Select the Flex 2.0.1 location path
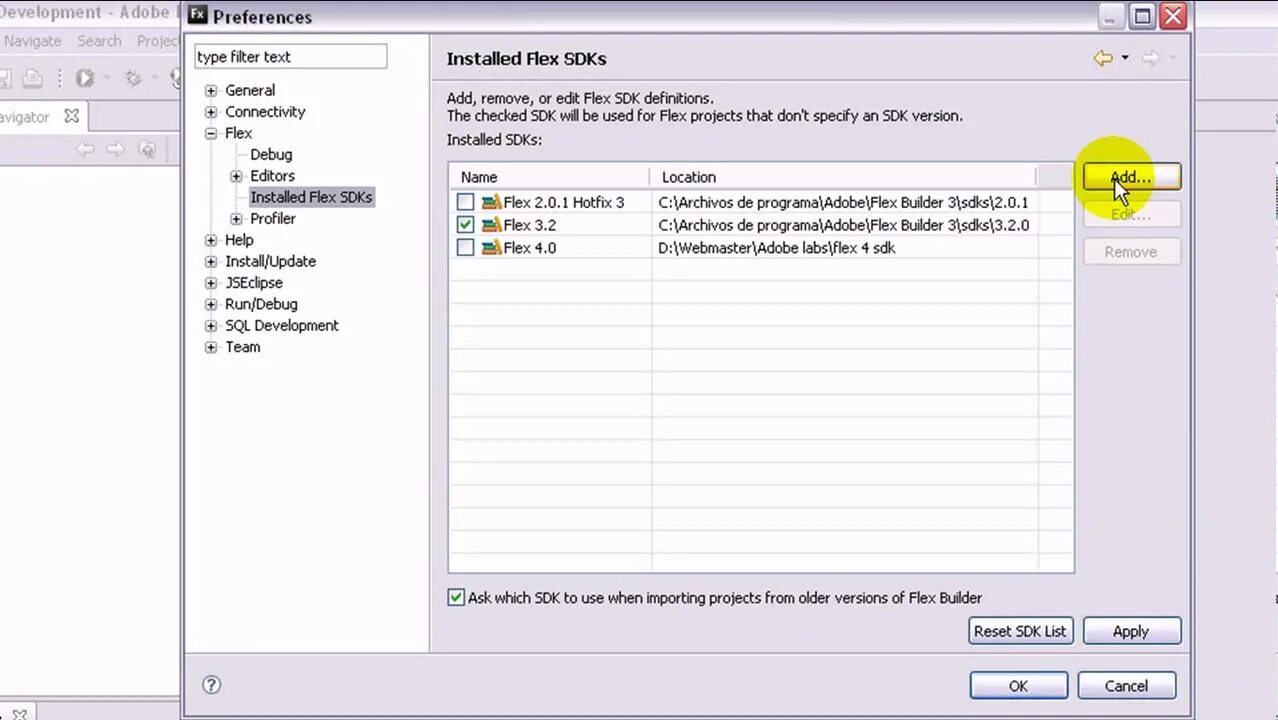This screenshot has height=720, width=1278. [843, 202]
